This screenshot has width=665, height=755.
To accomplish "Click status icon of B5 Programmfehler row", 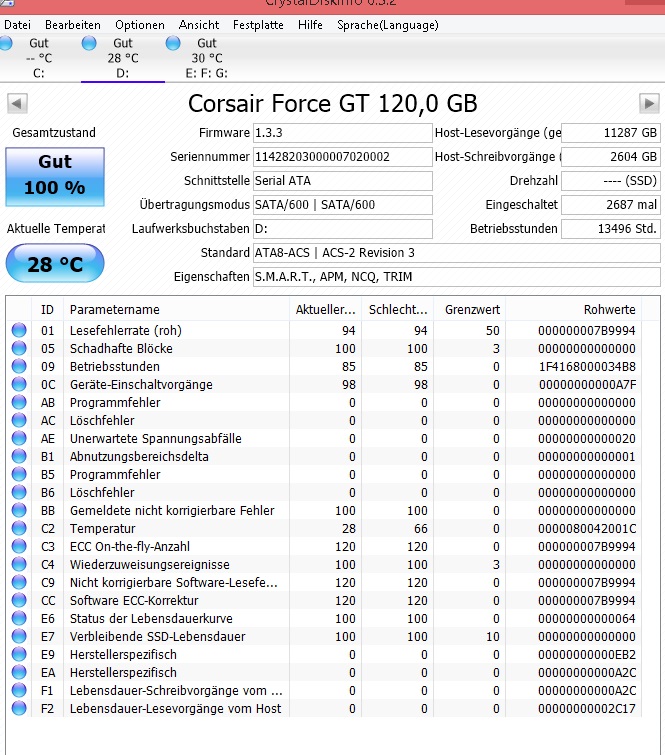I will (19, 474).
